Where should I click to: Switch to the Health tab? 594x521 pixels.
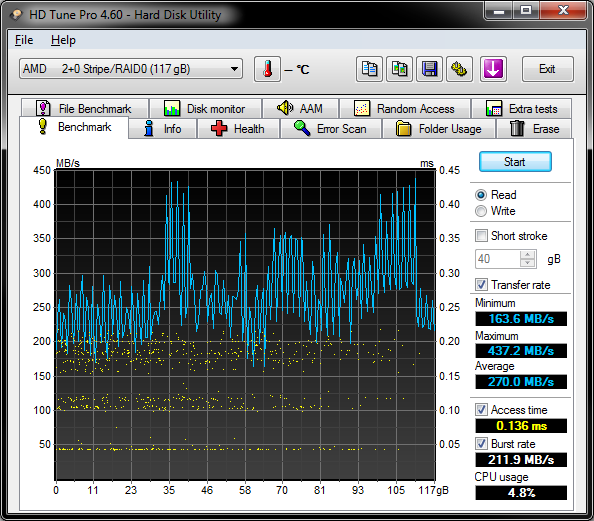238,129
